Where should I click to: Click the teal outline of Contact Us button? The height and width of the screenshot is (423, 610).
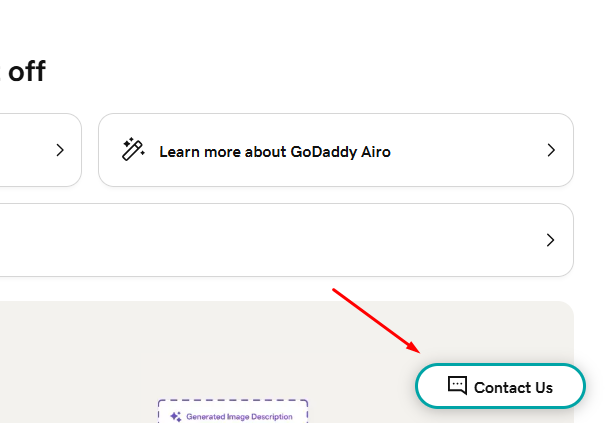(500, 365)
